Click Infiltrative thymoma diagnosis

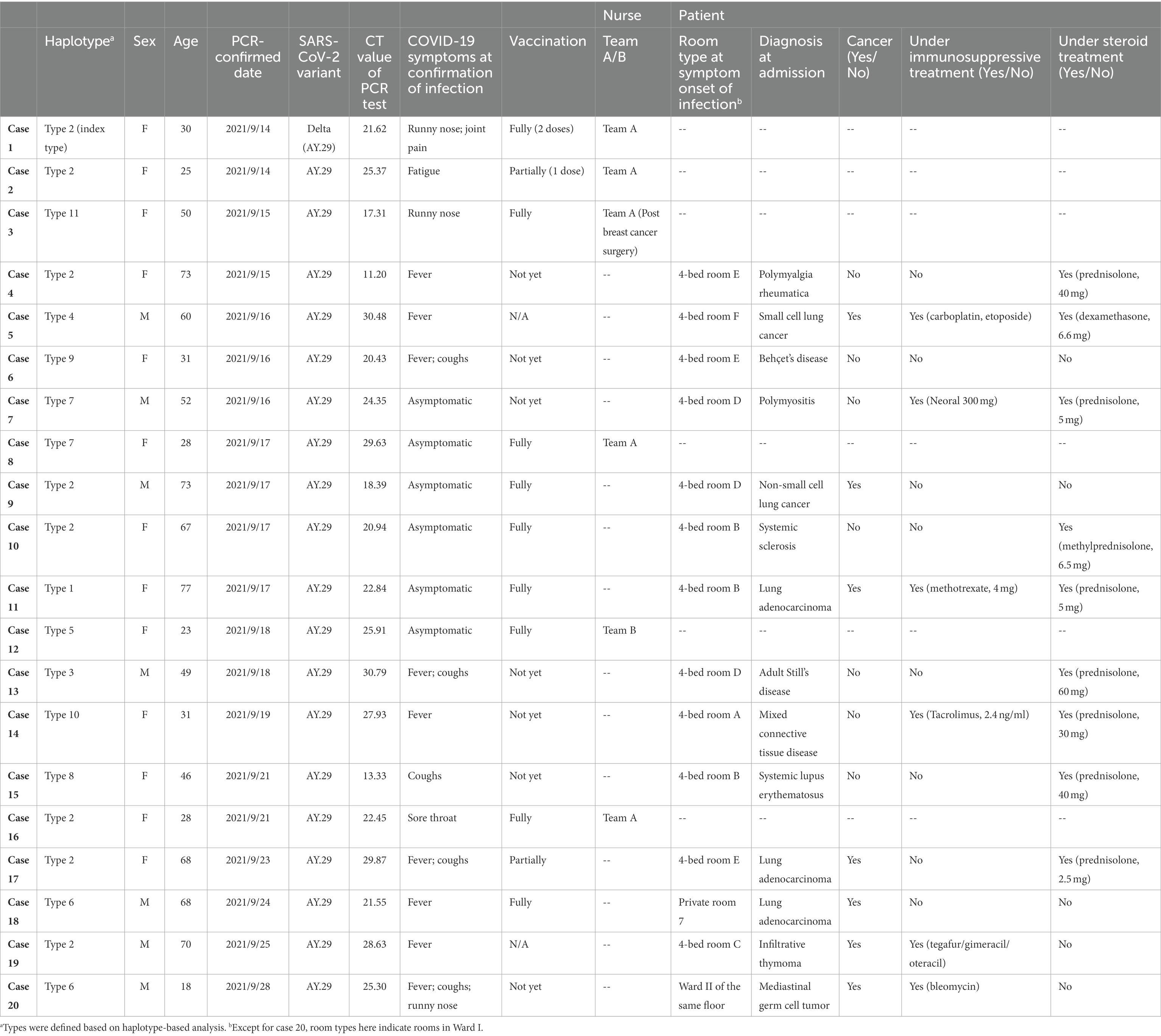coord(782,953)
